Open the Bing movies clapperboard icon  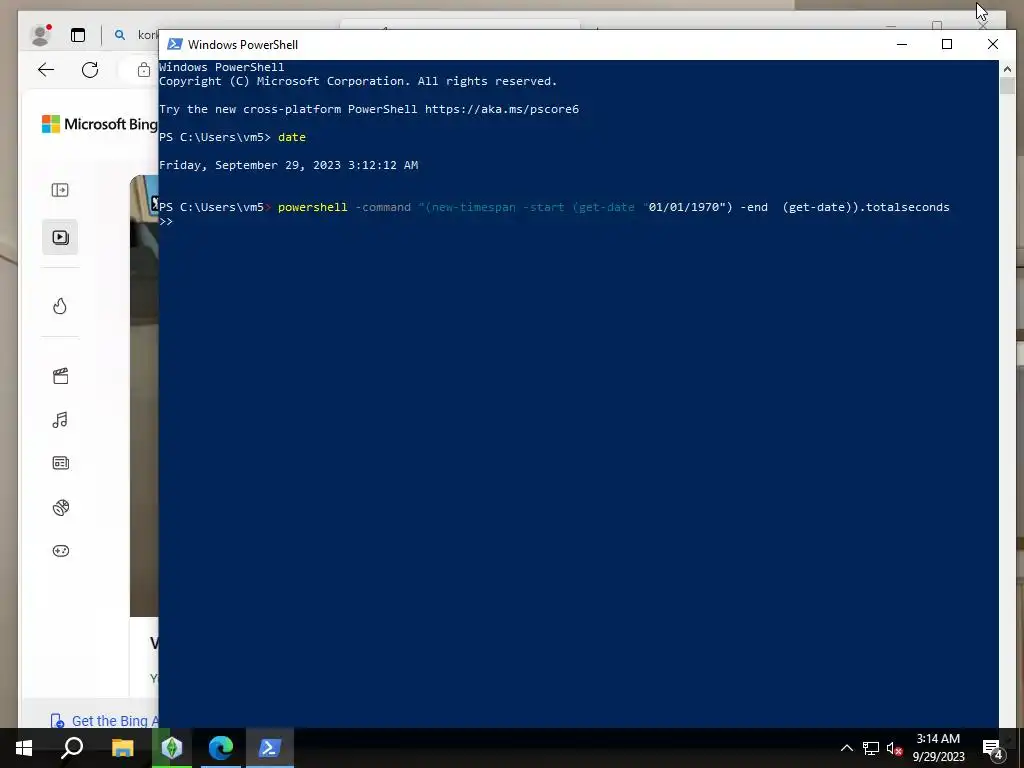coord(60,376)
